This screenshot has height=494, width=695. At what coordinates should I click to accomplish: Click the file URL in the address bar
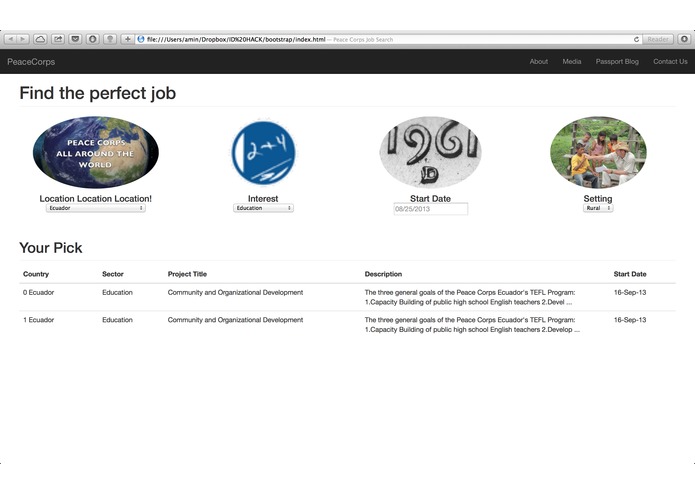point(236,39)
